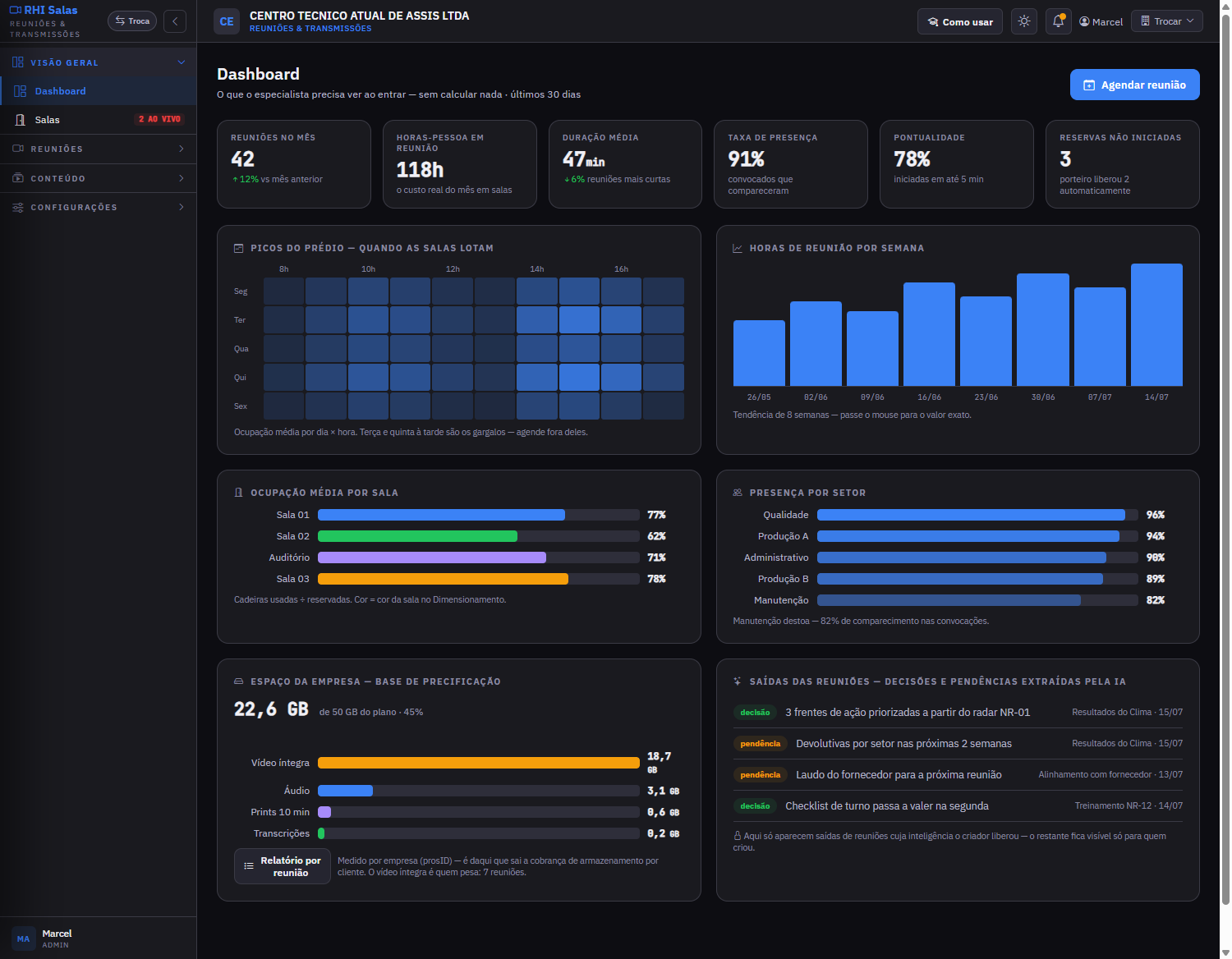
Task: Select the Taxa de presença card
Action: [791, 164]
